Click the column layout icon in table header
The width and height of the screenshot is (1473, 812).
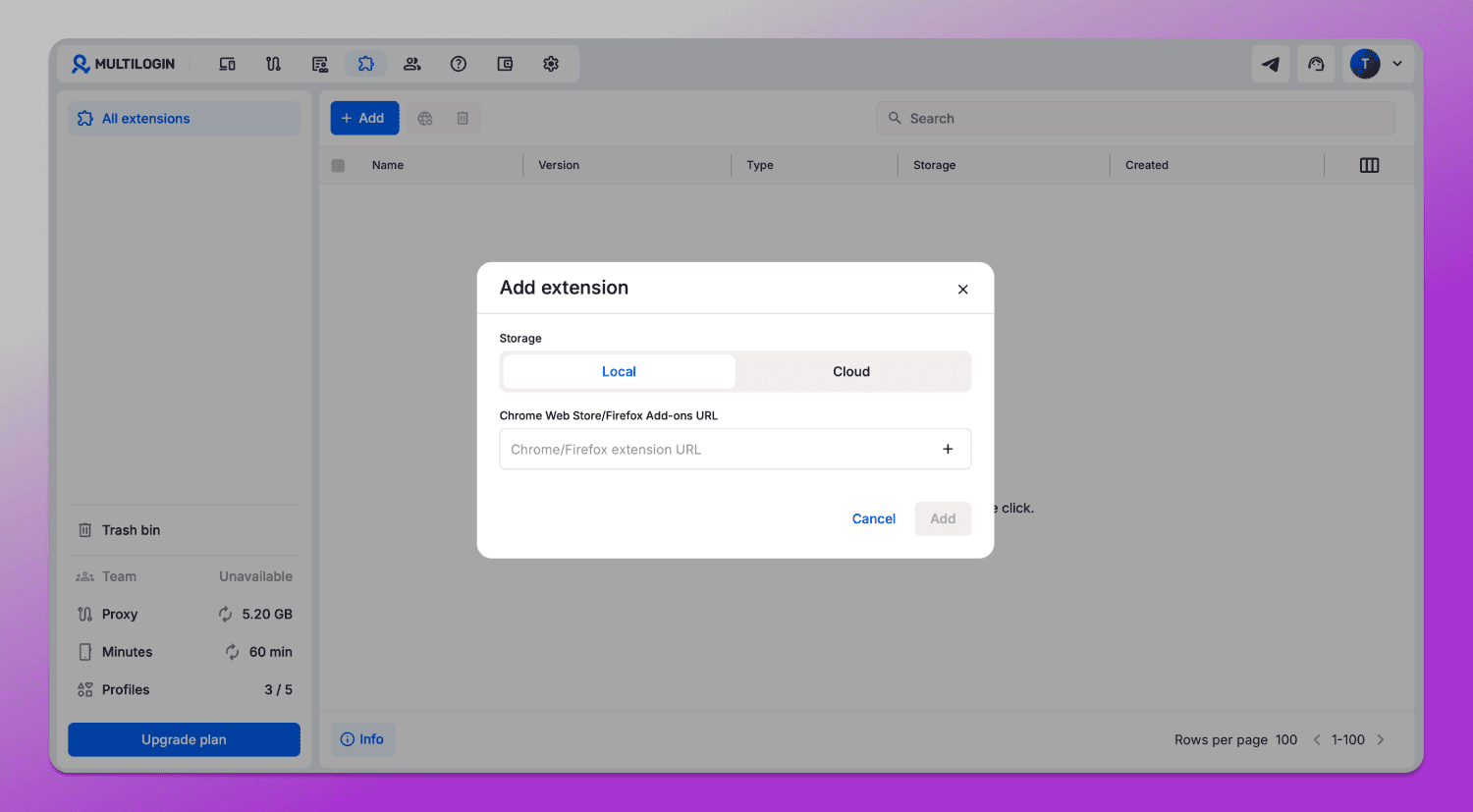pyautogui.click(x=1369, y=165)
